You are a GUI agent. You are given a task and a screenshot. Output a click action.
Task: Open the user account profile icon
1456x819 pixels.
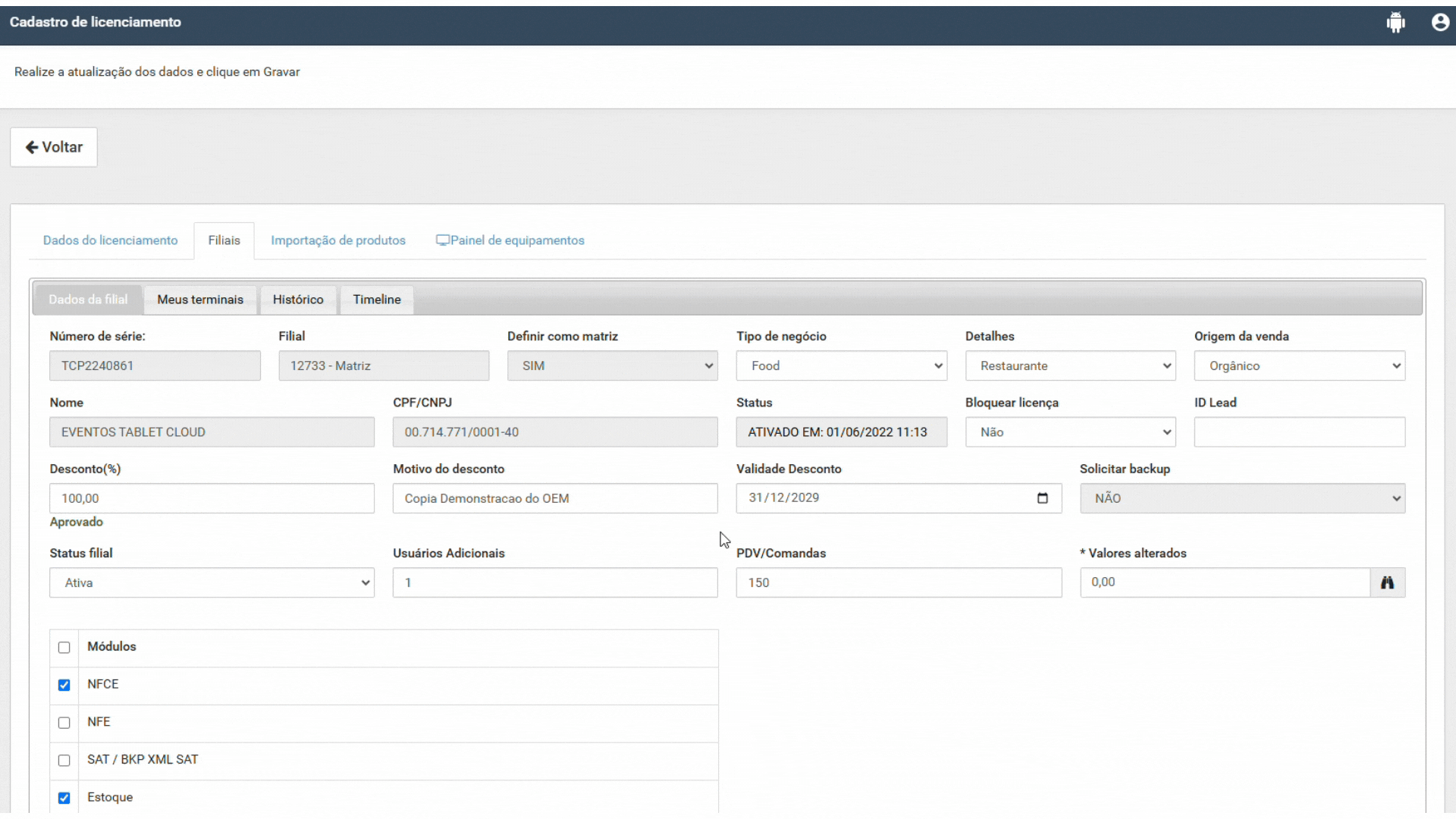1440,23
